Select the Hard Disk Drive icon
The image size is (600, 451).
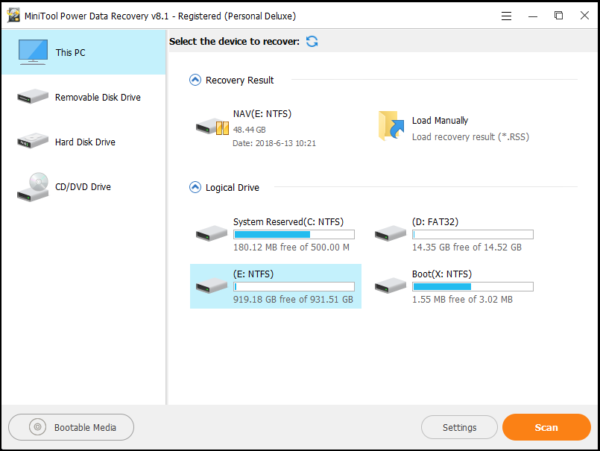click(x=33, y=141)
